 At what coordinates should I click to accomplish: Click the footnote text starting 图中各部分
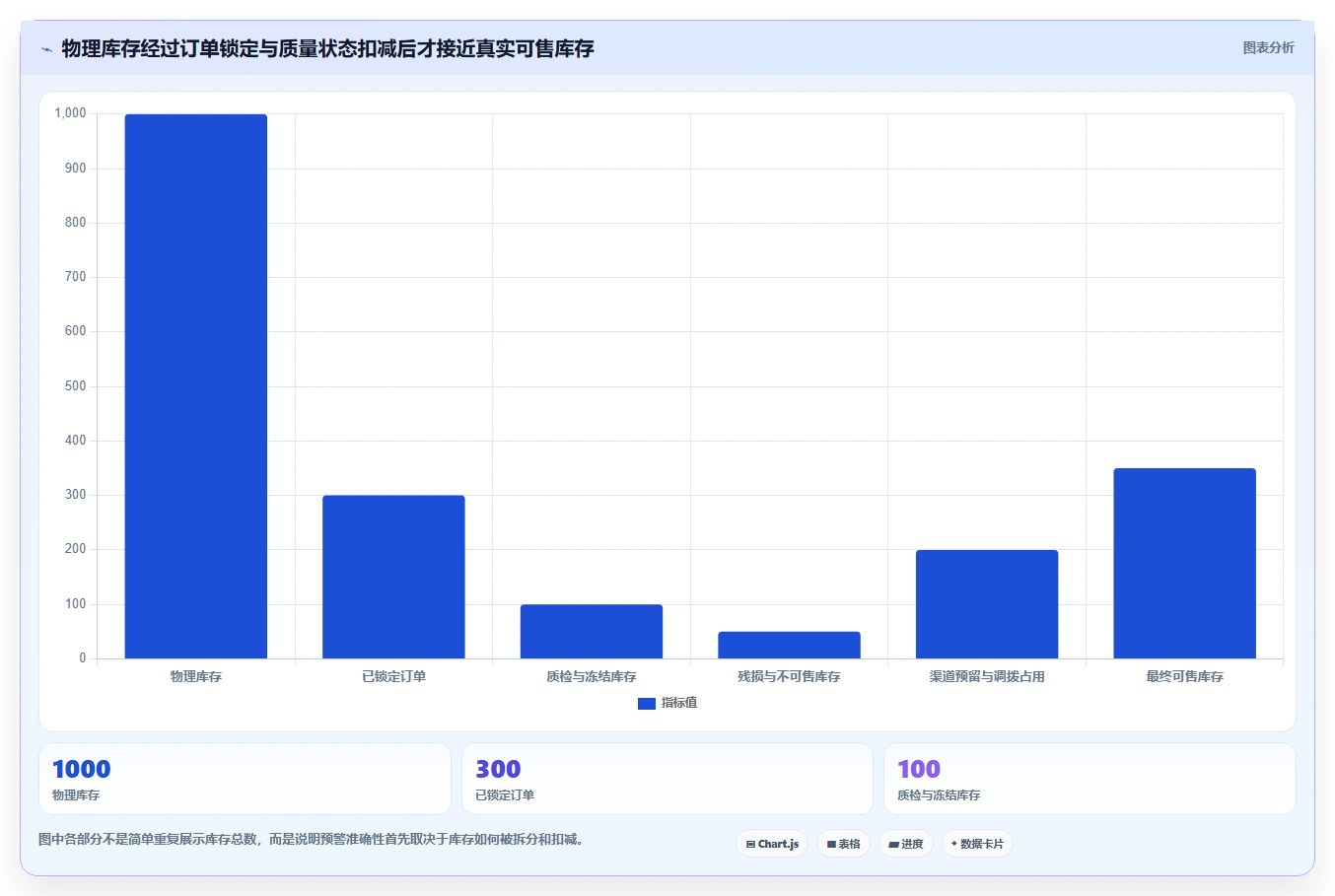[x=312, y=840]
